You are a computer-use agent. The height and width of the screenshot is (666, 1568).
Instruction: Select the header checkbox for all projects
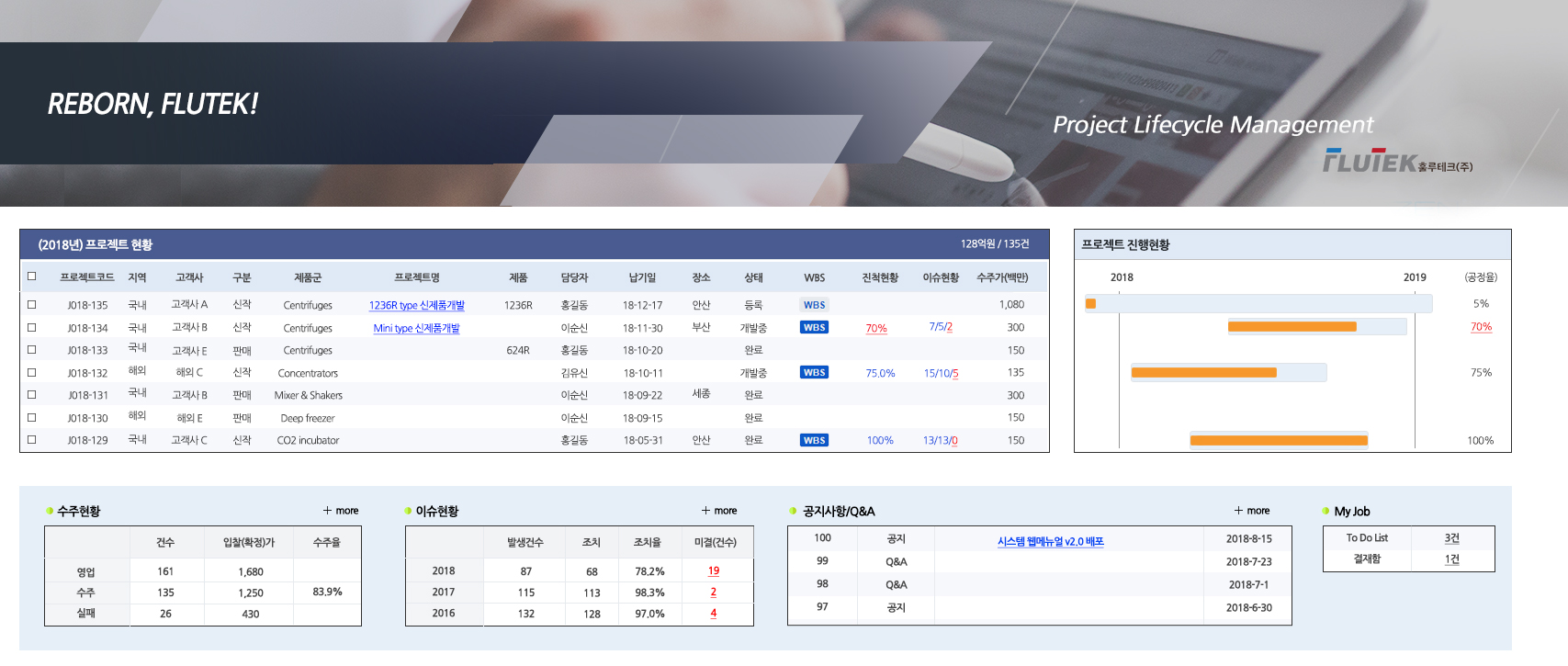click(x=32, y=276)
